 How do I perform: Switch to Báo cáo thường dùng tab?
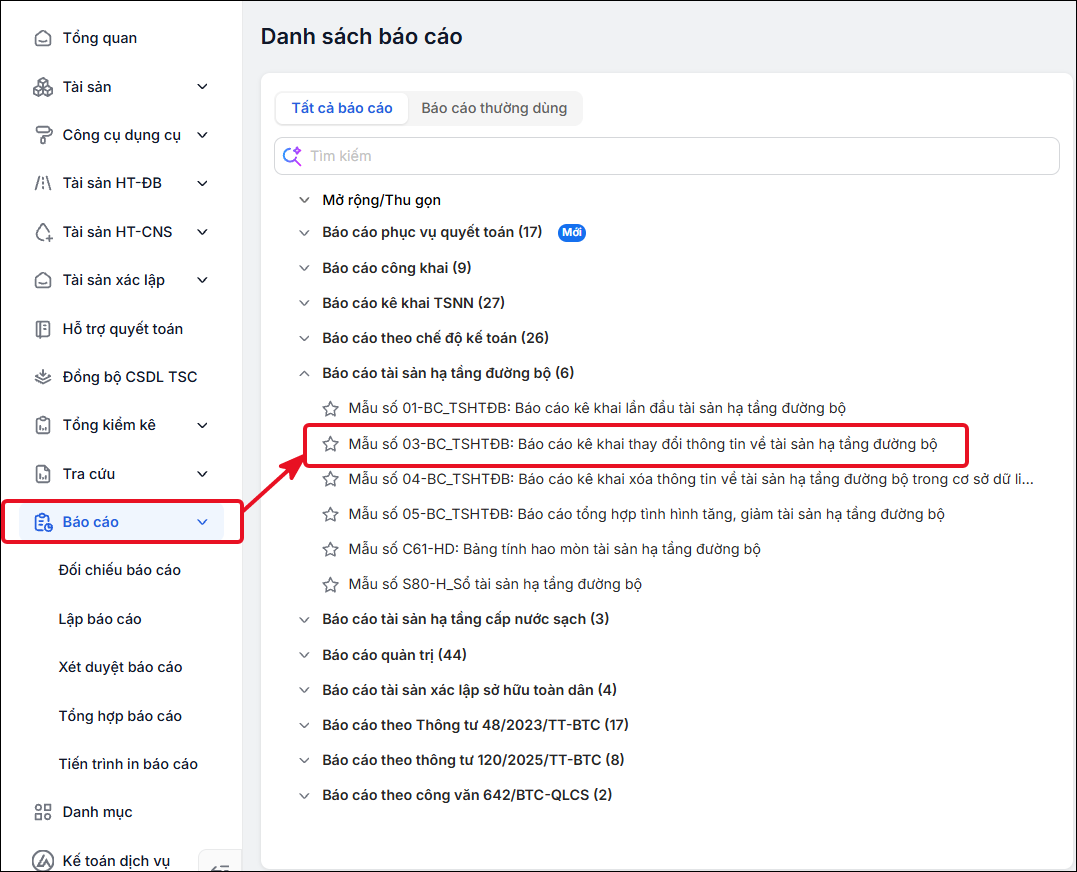point(495,108)
